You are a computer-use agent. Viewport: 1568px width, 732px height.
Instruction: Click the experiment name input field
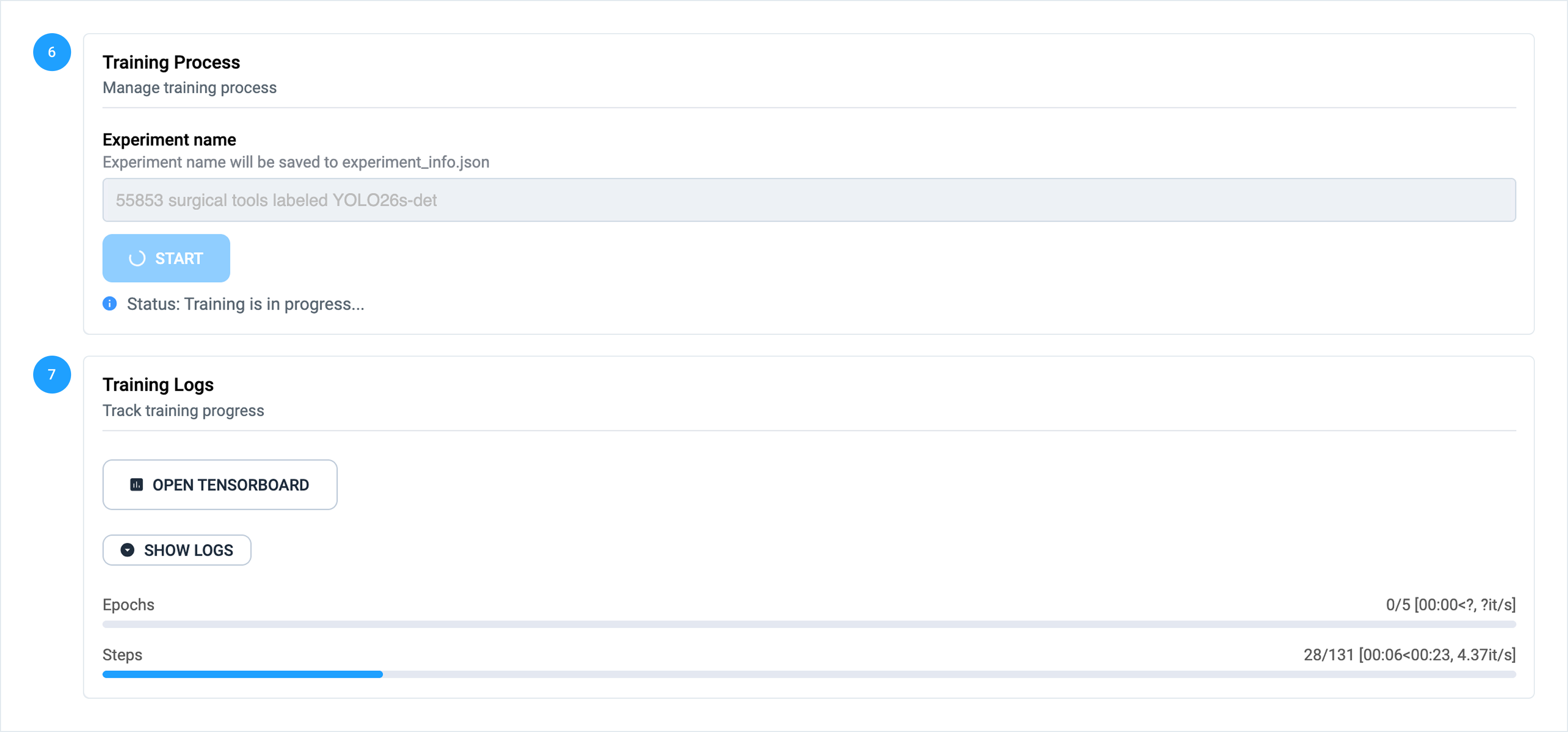(808, 200)
